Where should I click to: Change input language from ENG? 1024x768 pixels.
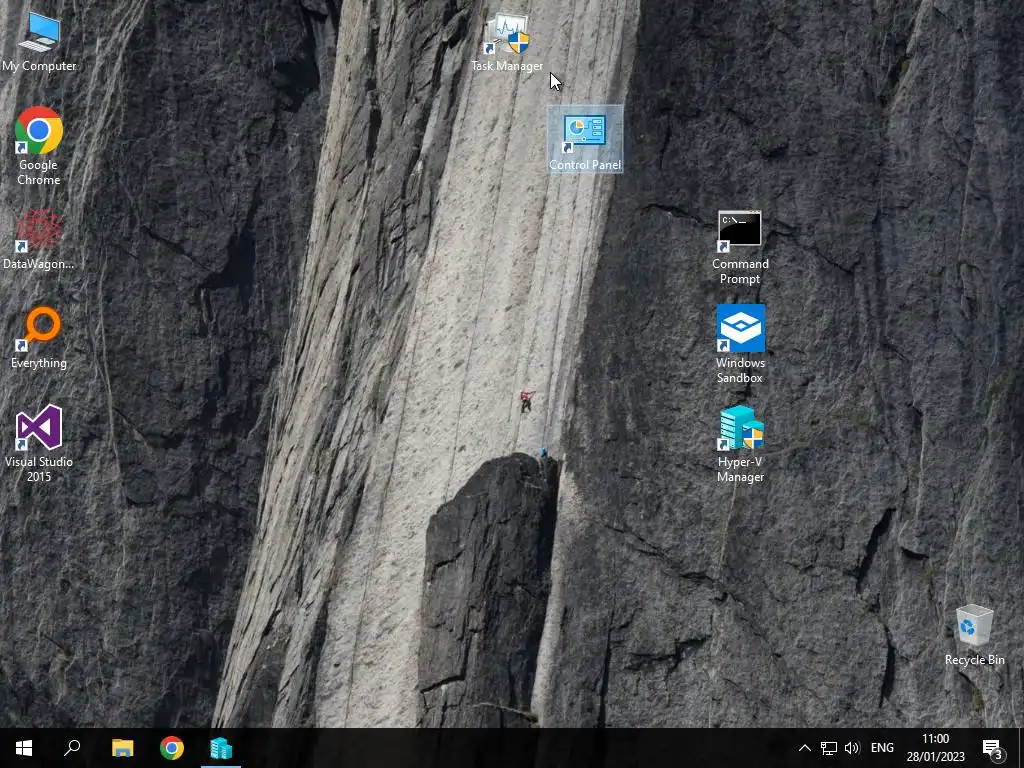(882, 748)
